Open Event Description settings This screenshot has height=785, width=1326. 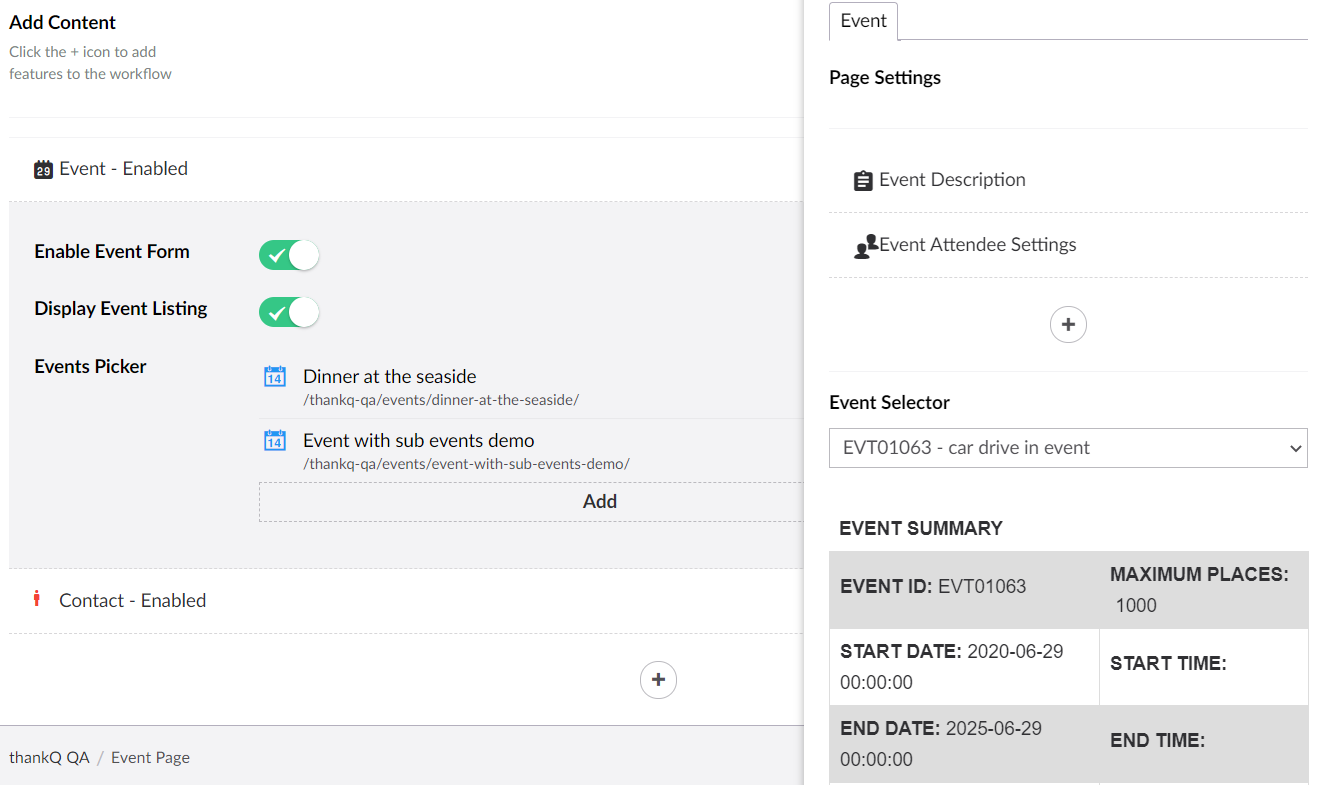(x=952, y=180)
